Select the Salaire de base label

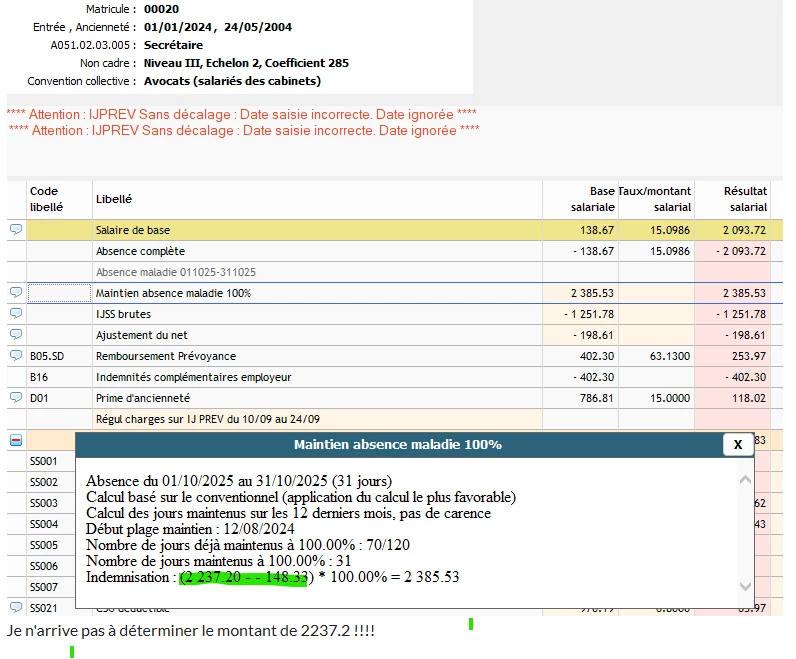pyautogui.click(x=133, y=230)
